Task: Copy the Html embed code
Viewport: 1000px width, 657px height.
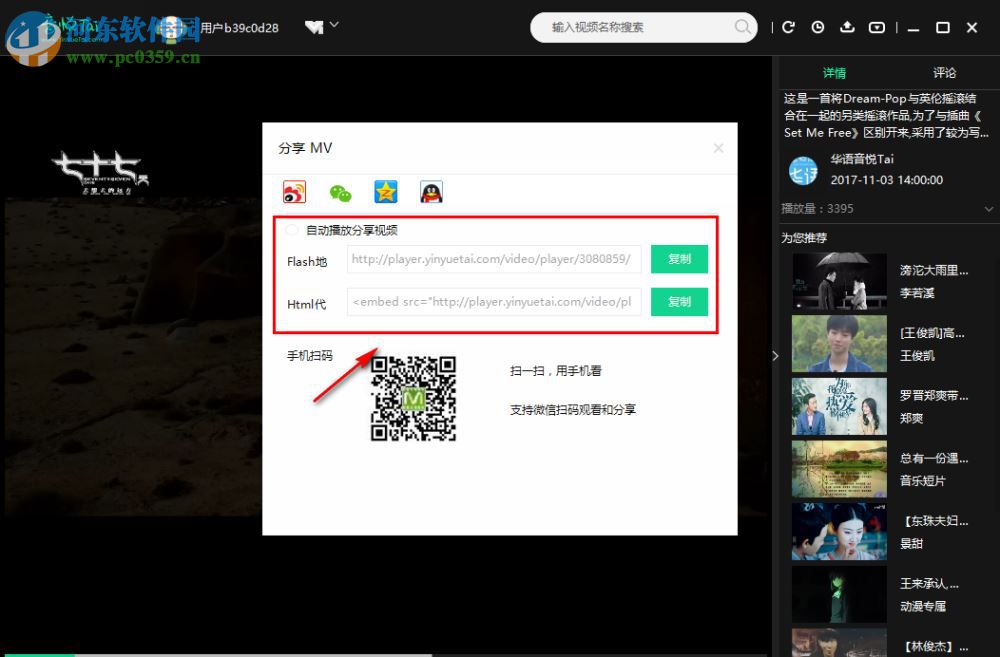Action: click(679, 302)
